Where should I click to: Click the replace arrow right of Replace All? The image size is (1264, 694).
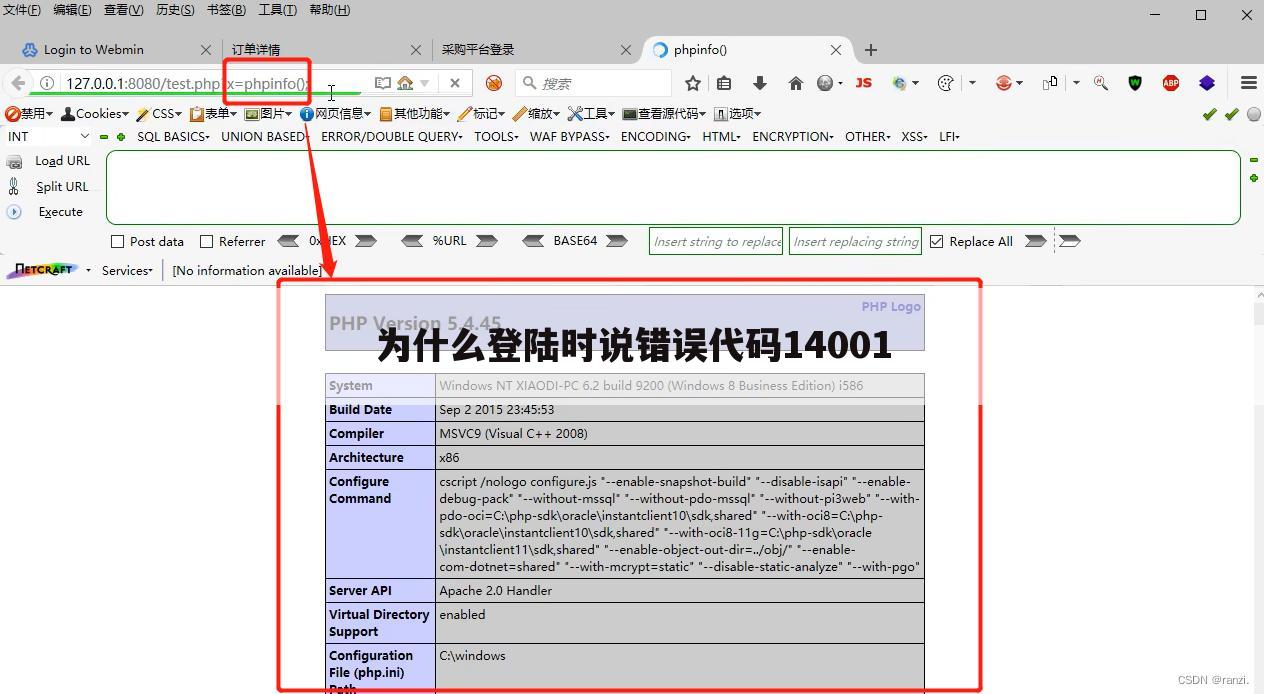pos(1035,241)
